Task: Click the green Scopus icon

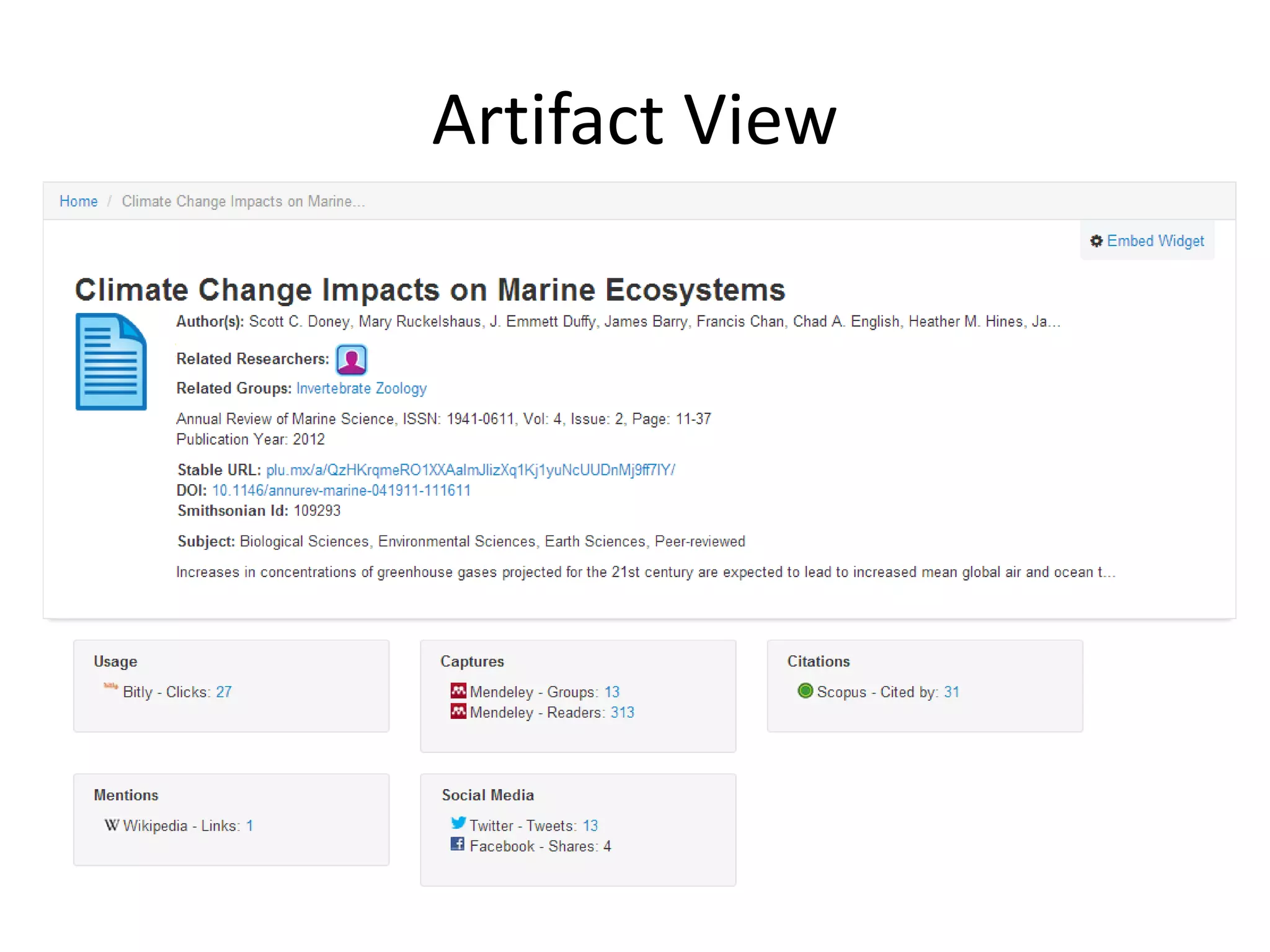Action: (x=805, y=690)
